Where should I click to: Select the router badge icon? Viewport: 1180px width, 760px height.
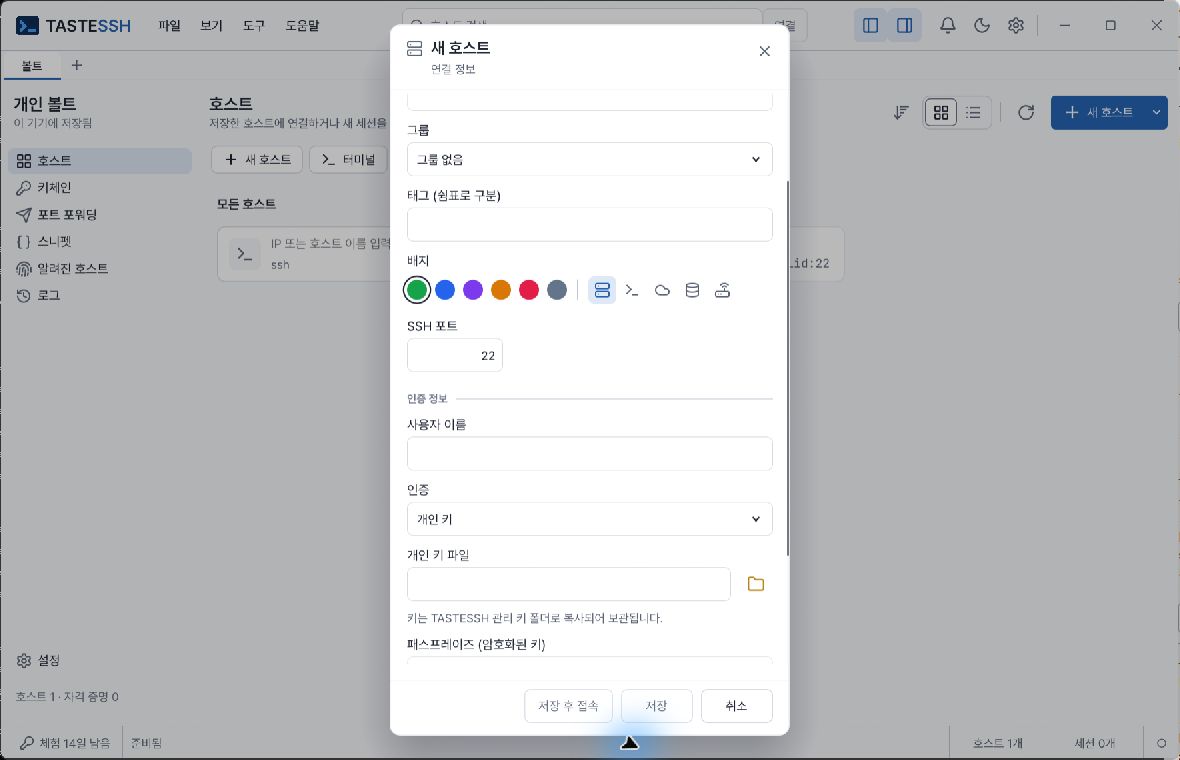[722, 290]
